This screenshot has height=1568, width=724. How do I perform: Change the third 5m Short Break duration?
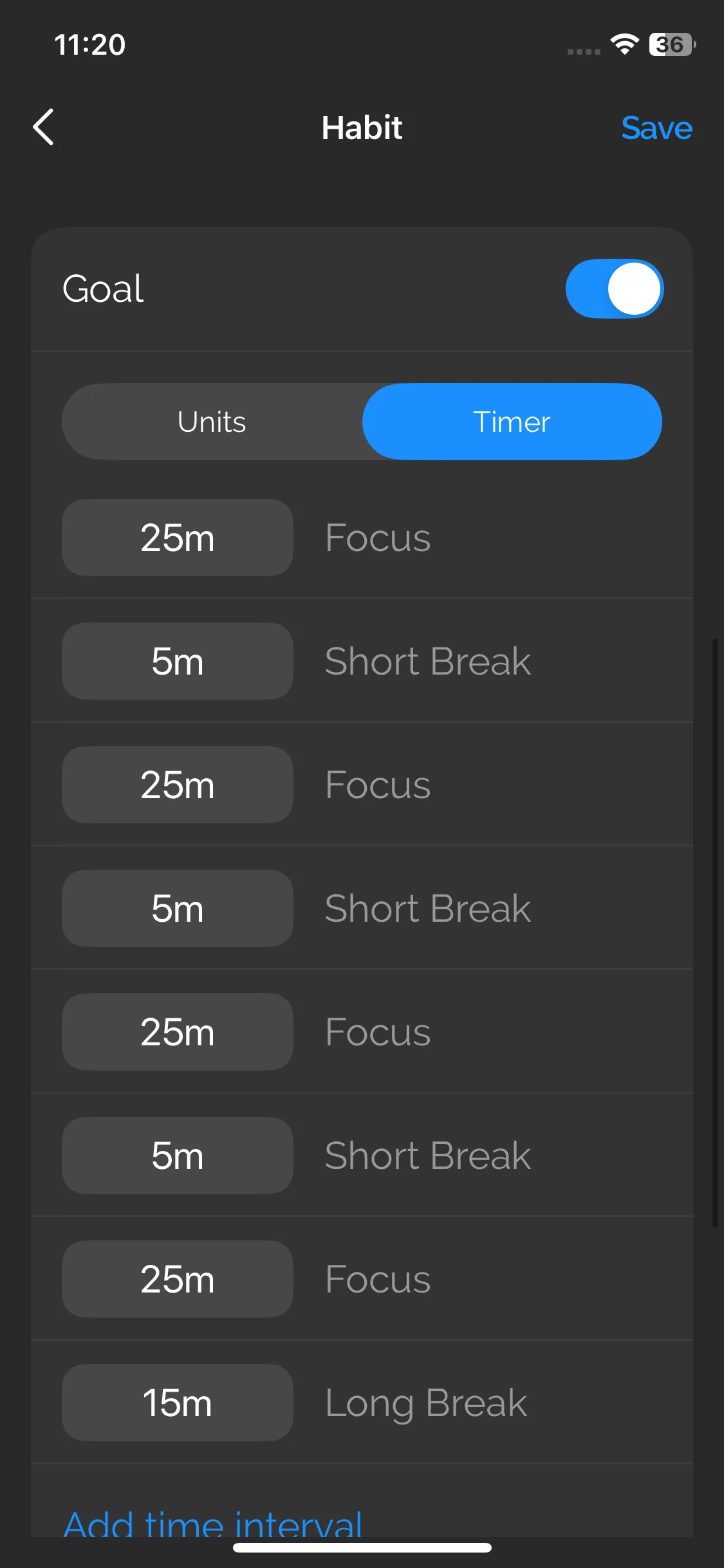point(178,1155)
